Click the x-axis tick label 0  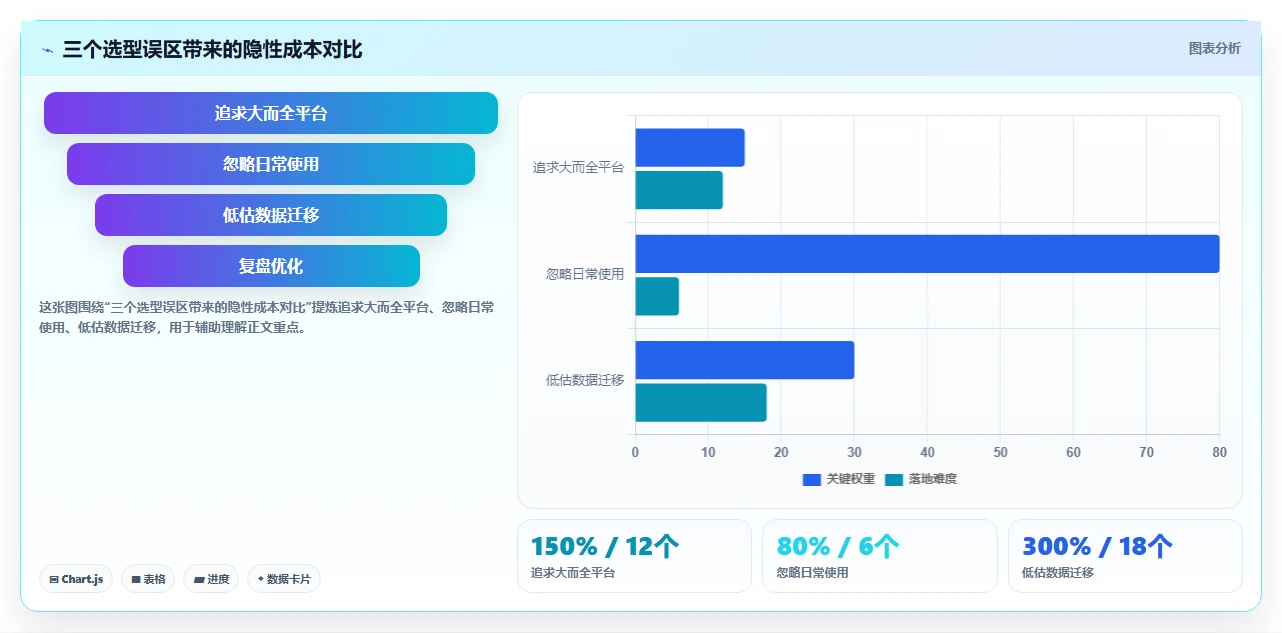click(x=635, y=452)
